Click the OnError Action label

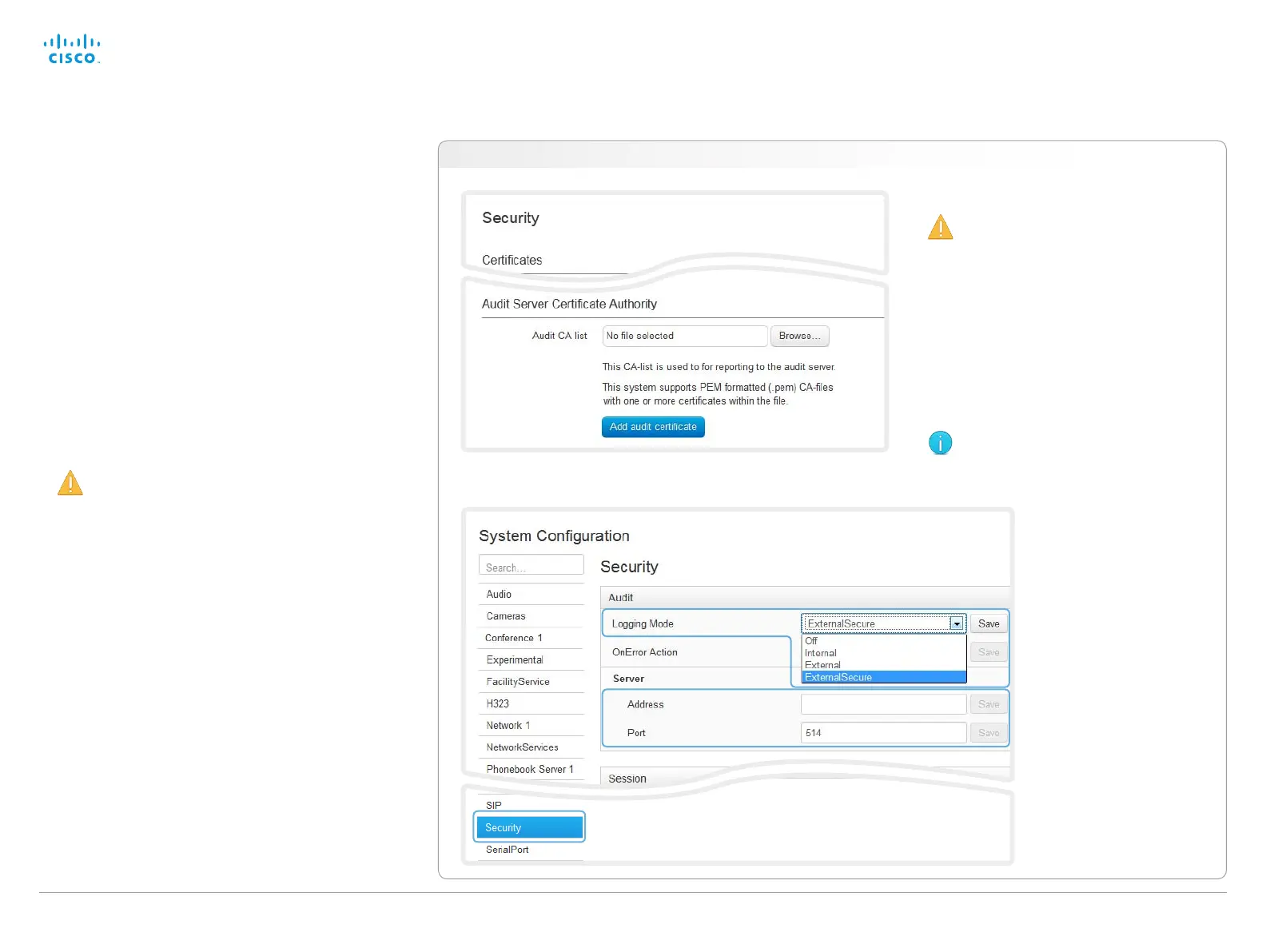(644, 652)
